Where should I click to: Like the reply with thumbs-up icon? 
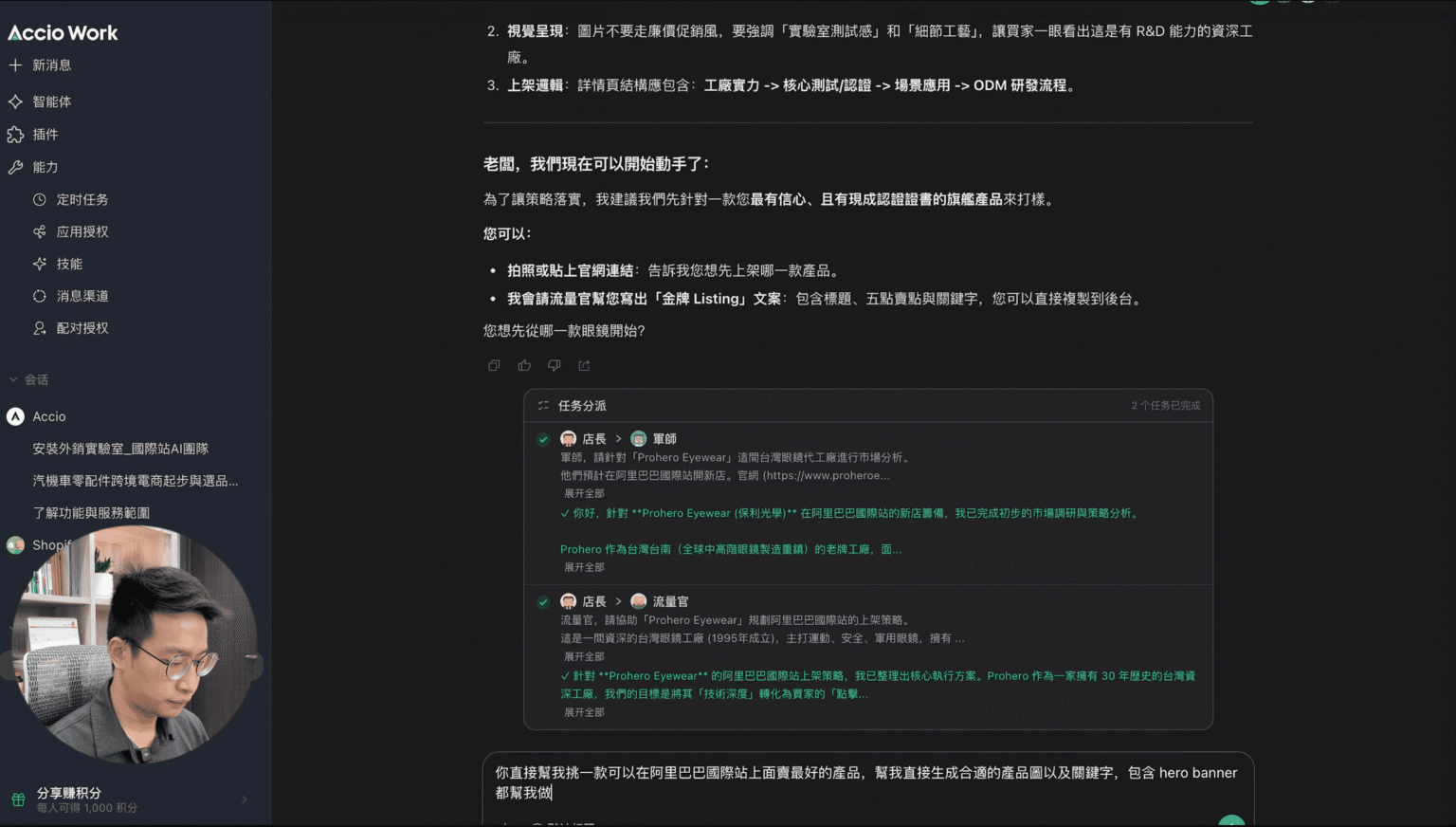point(524,365)
